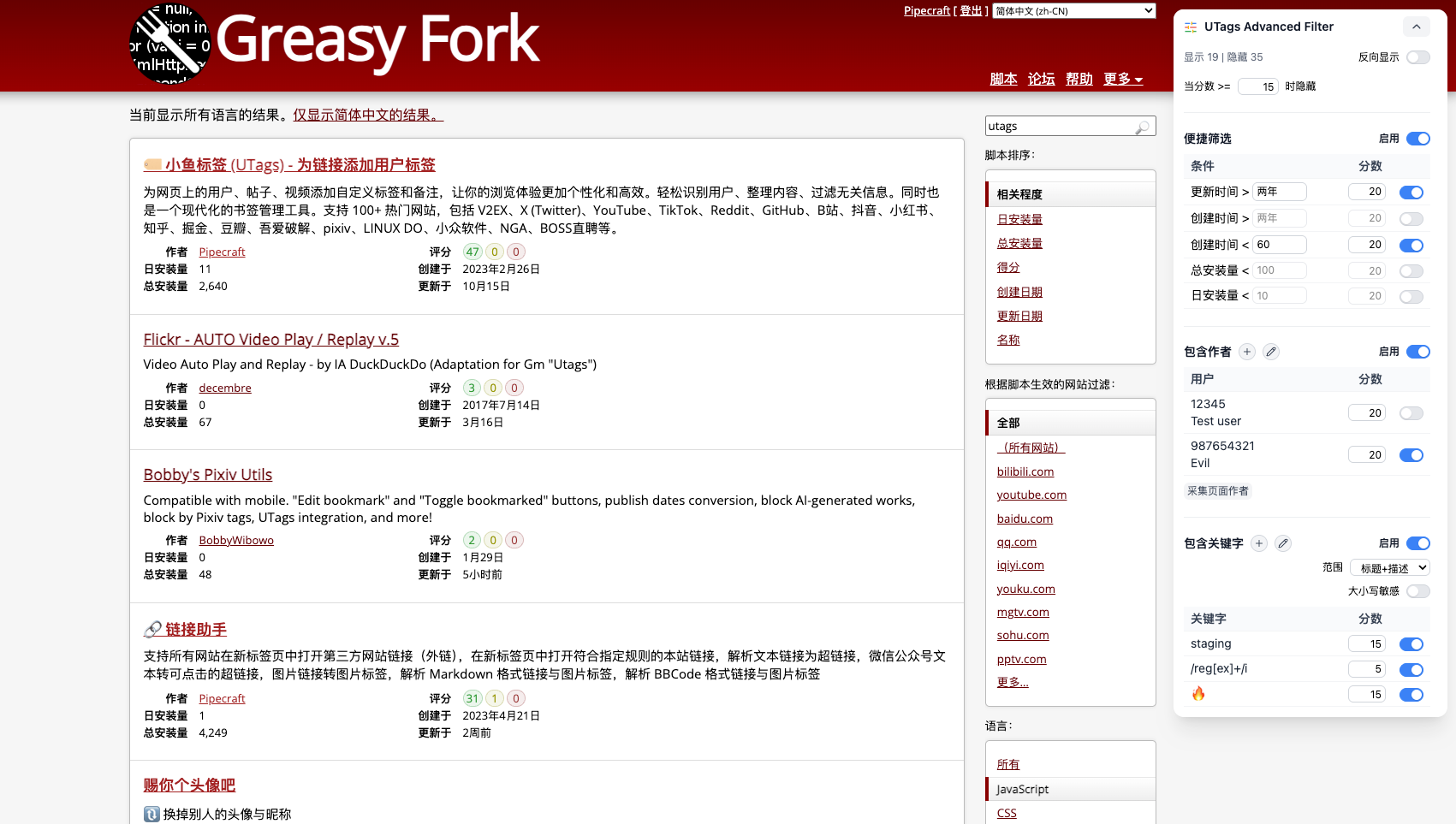The image size is (1456, 824).
Task: Click the pencil edit icon next to 包含关键字
Action: click(x=1282, y=543)
